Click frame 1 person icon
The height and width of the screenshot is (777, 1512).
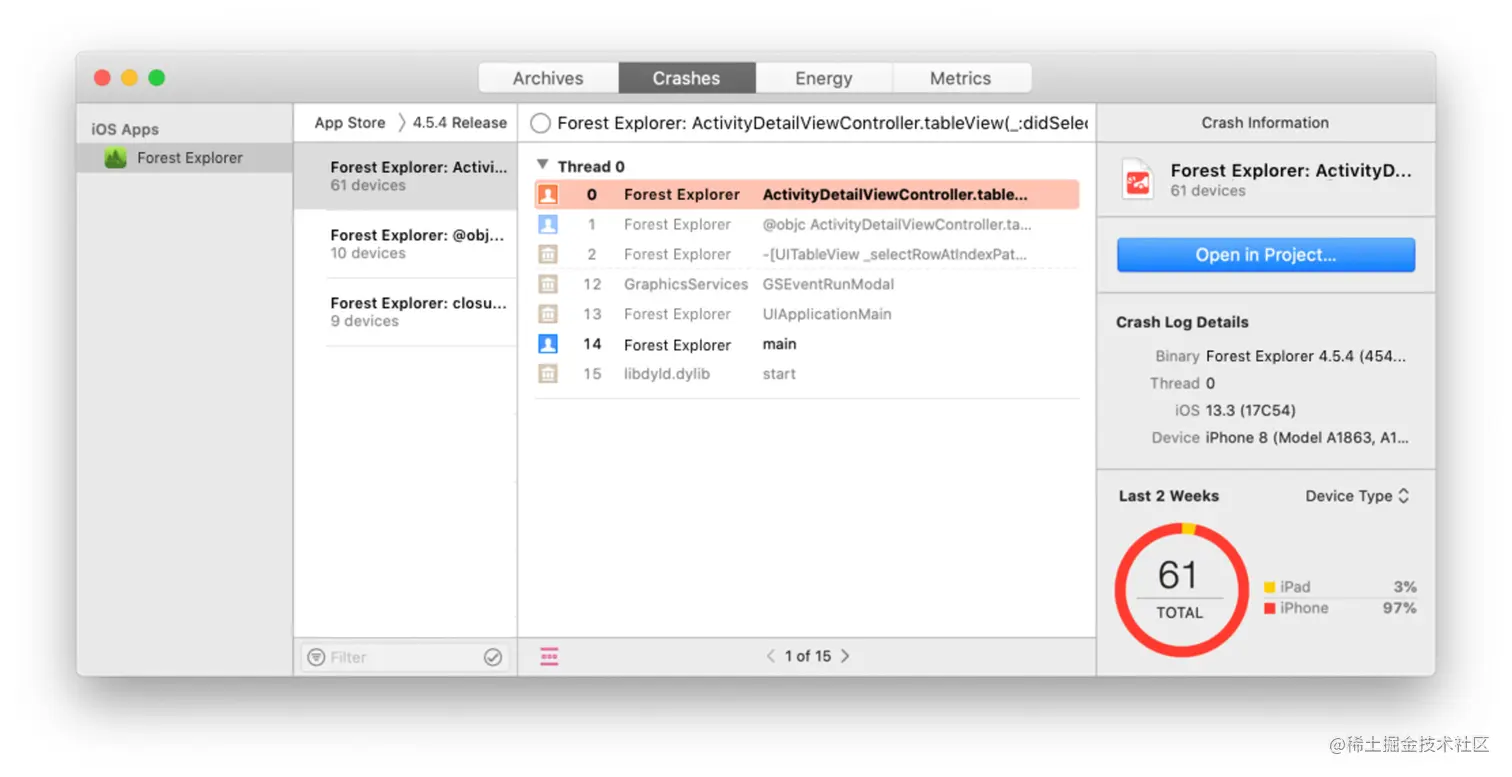pyautogui.click(x=548, y=224)
